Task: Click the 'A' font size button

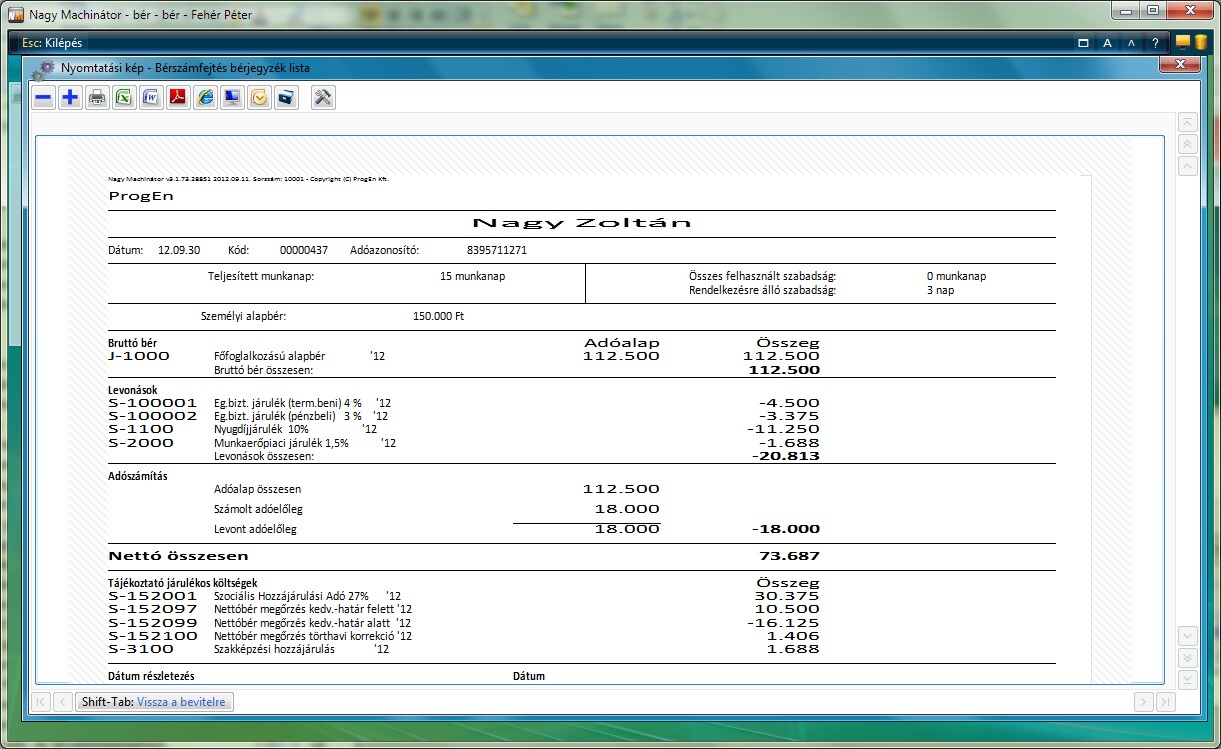Action: click(1107, 43)
